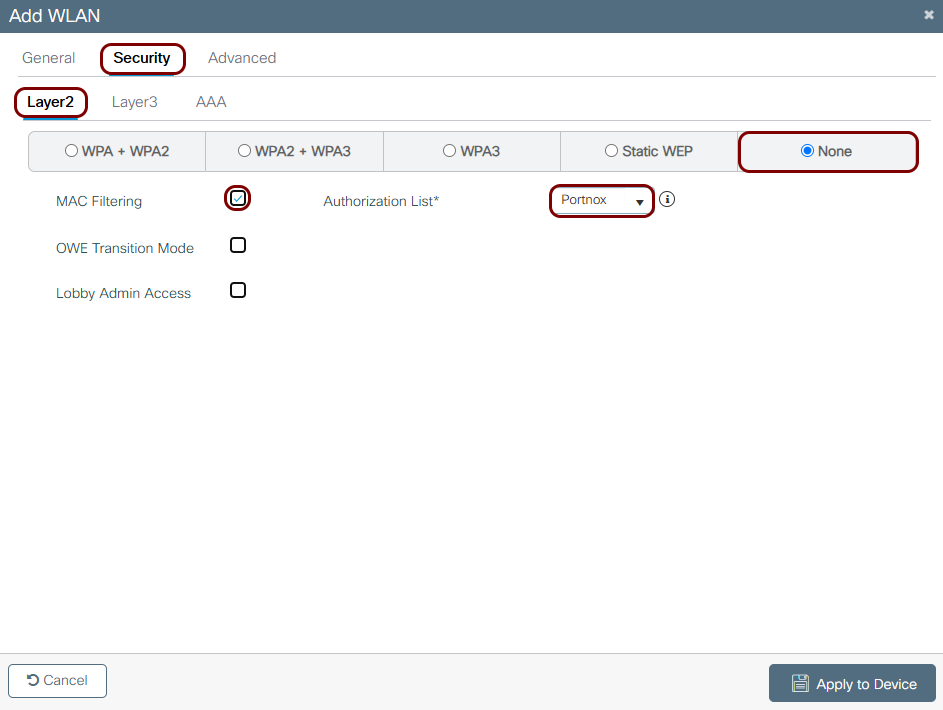
Task: Choose WPA2 + WPA3 security mode
Action: (x=244, y=151)
